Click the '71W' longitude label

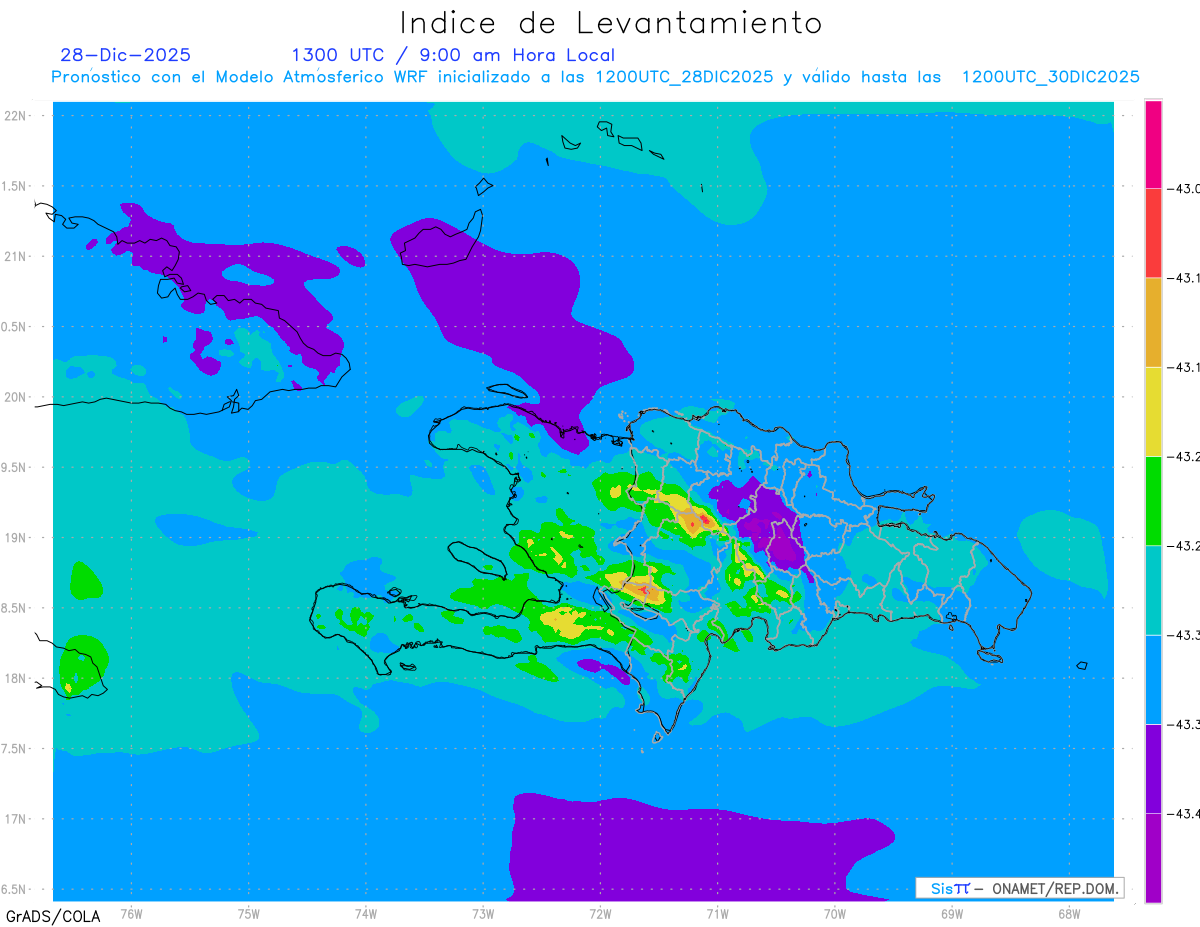click(x=717, y=913)
